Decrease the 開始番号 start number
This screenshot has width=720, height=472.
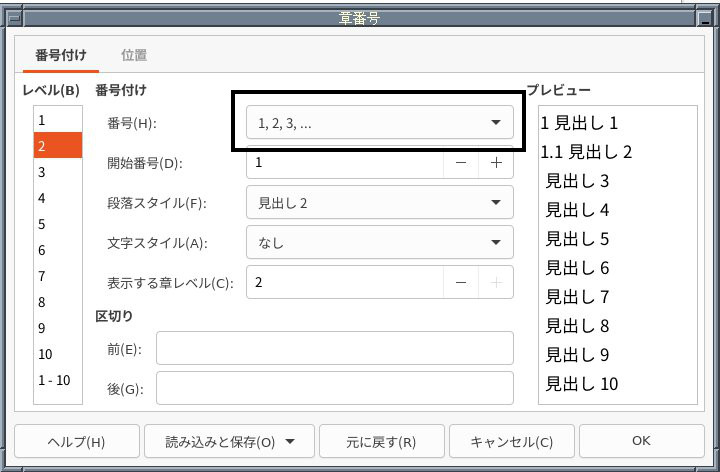coord(461,163)
